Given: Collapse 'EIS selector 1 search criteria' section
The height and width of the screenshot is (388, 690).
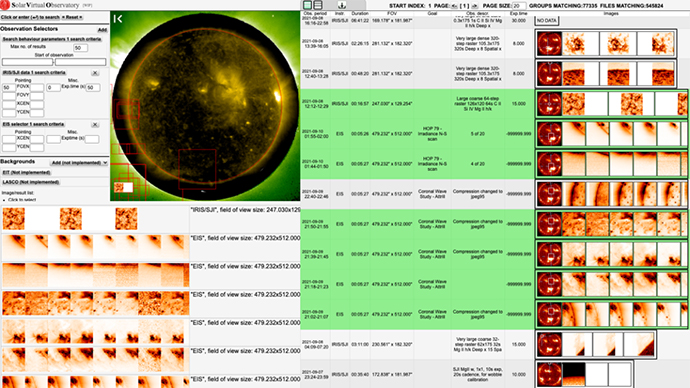Looking at the screenshot, I should click(33, 124).
